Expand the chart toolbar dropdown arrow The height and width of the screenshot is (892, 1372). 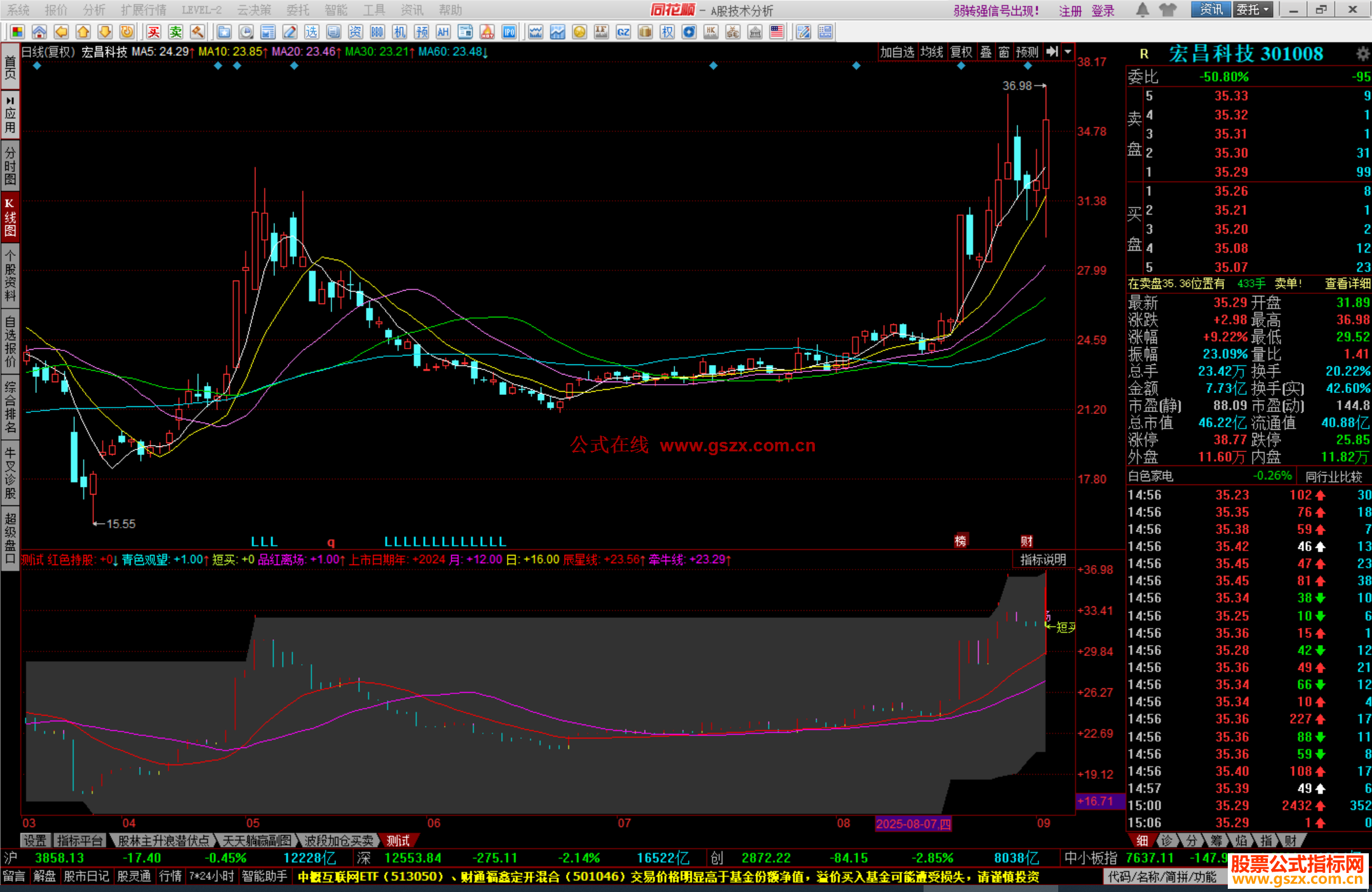[1068, 52]
